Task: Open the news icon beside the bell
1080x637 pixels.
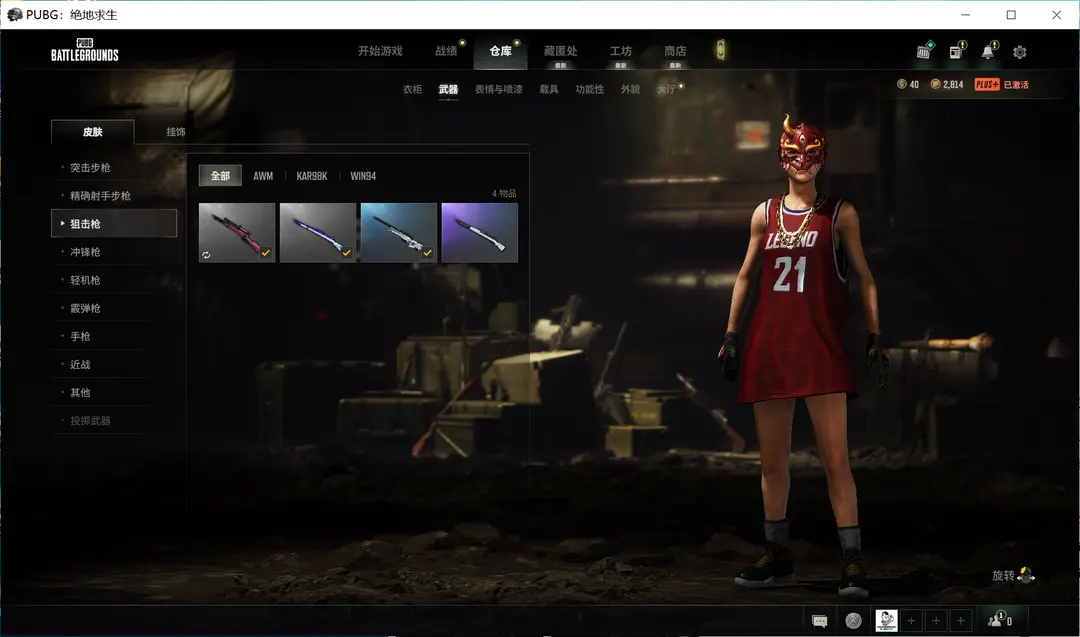Action: pyautogui.click(x=957, y=51)
